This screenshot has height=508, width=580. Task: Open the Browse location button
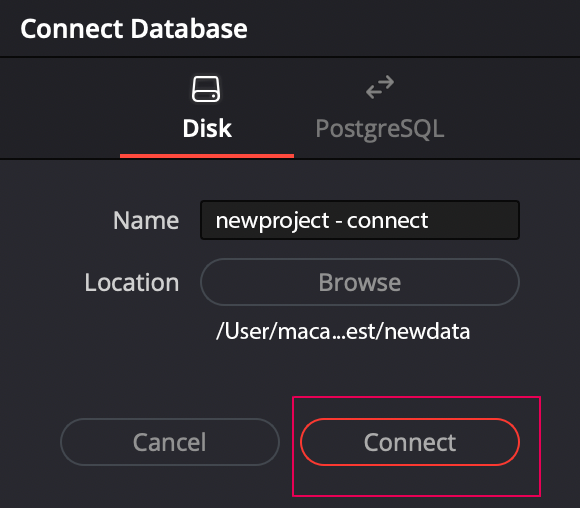(360, 282)
